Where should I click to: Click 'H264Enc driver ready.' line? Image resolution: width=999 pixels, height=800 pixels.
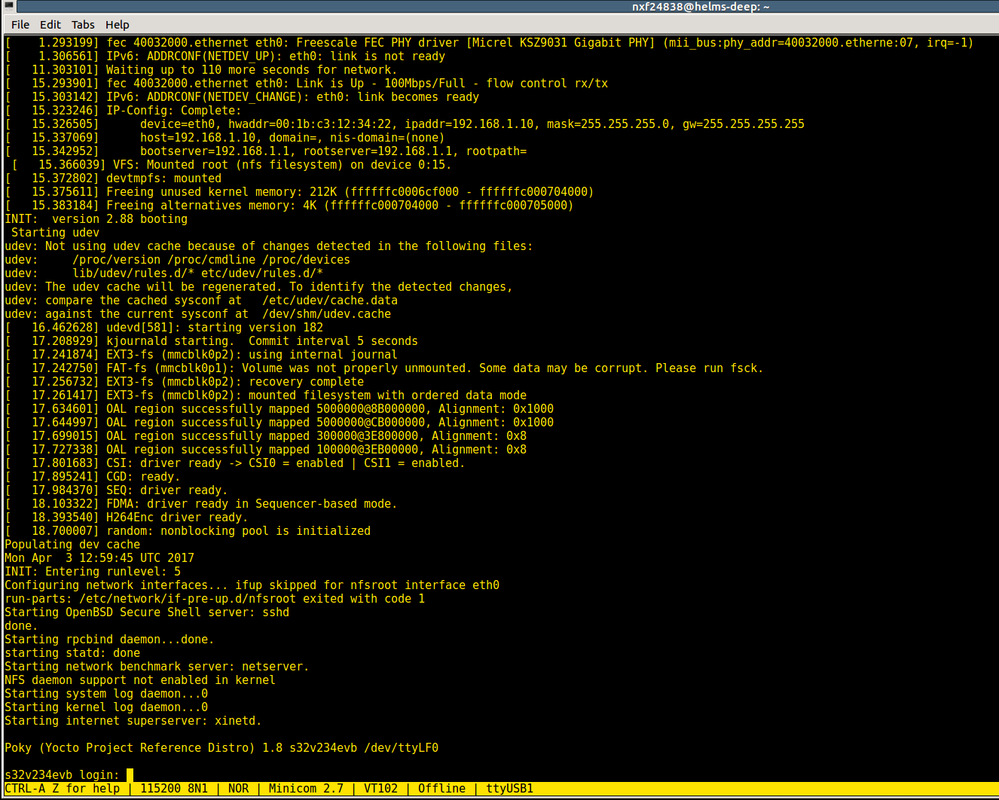[x=126, y=517]
